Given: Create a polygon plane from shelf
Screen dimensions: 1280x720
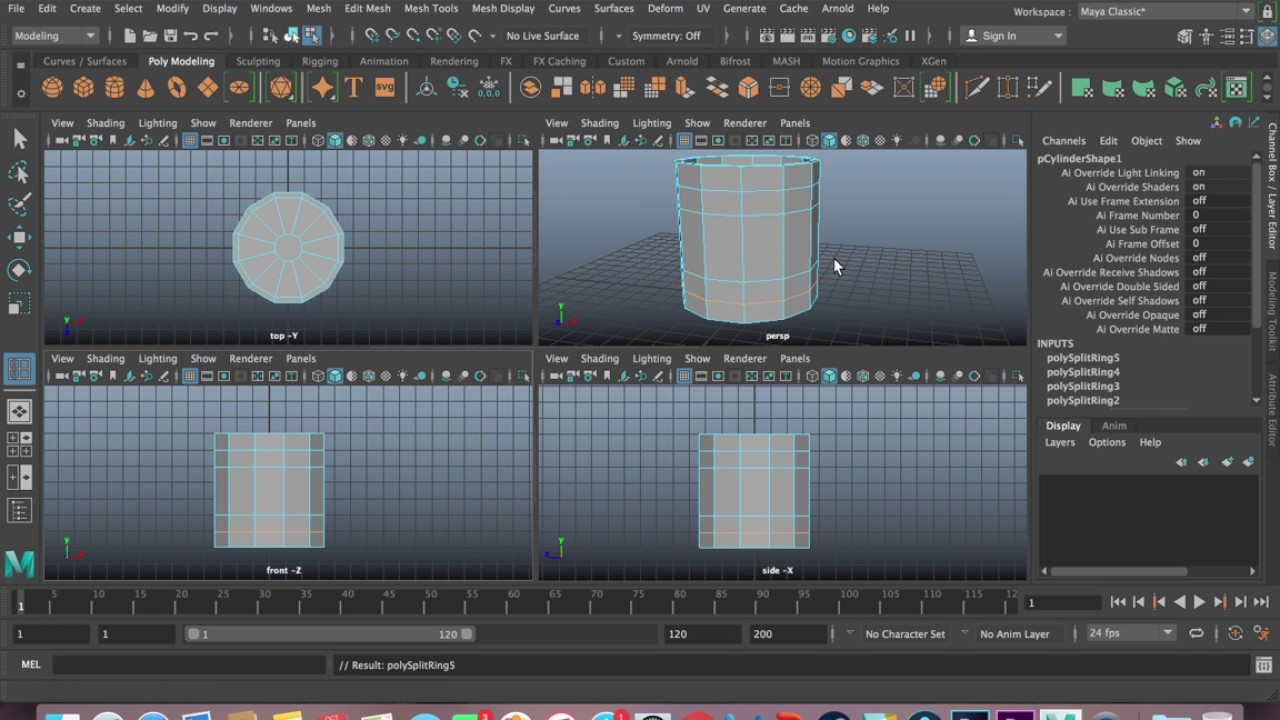Looking at the screenshot, I should [x=208, y=88].
